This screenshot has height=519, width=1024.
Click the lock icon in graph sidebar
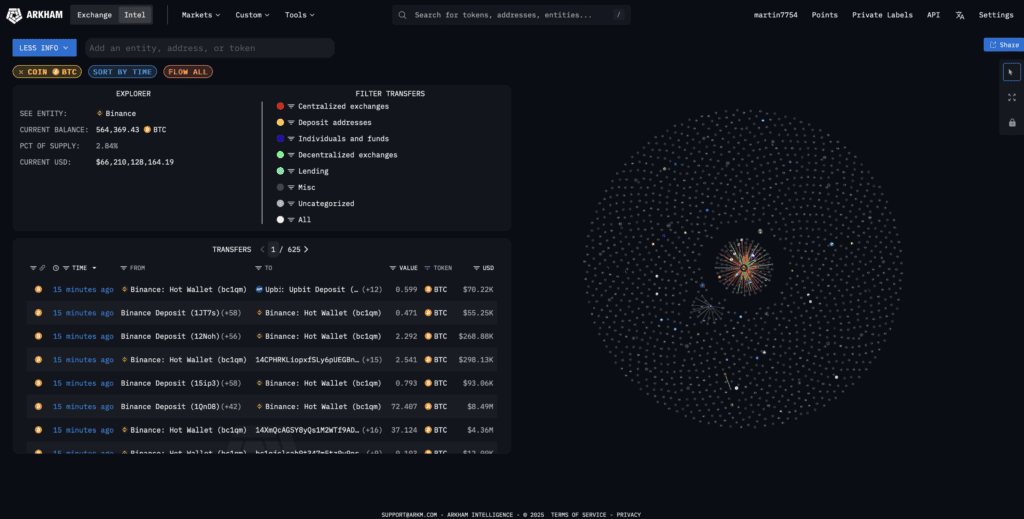(x=1012, y=123)
